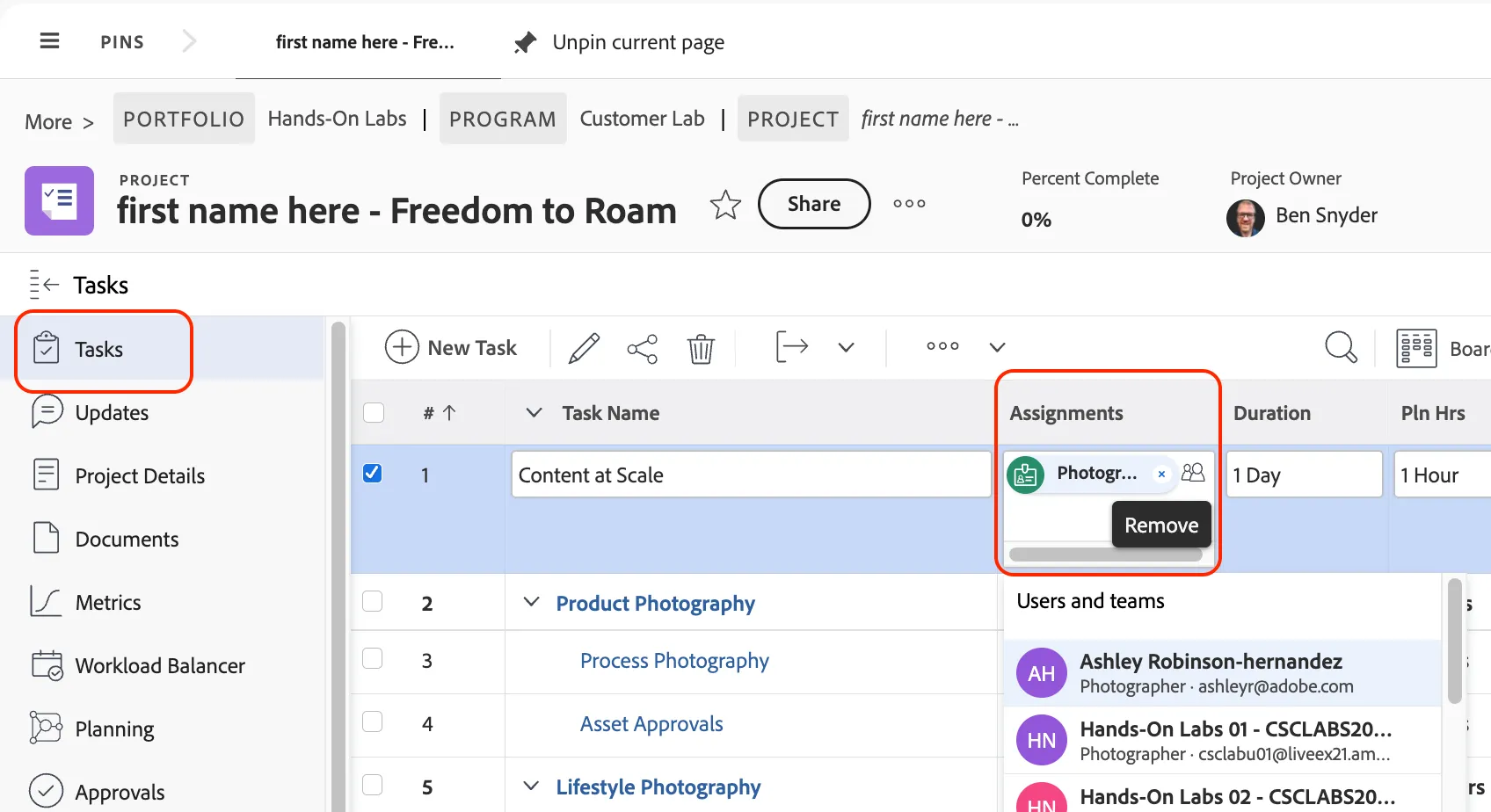
Task: Remove the Photographer assignment chip
Action: (x=1161, y=474)
